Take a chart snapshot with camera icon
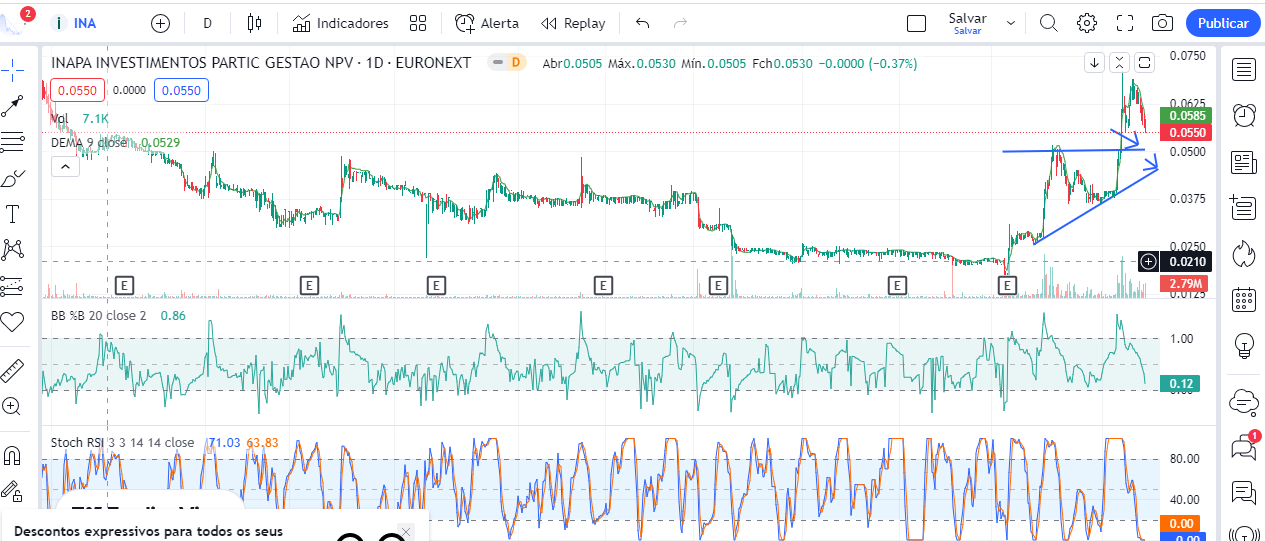The height and width of the screenshot is (541, 1265). (1162, 23)
